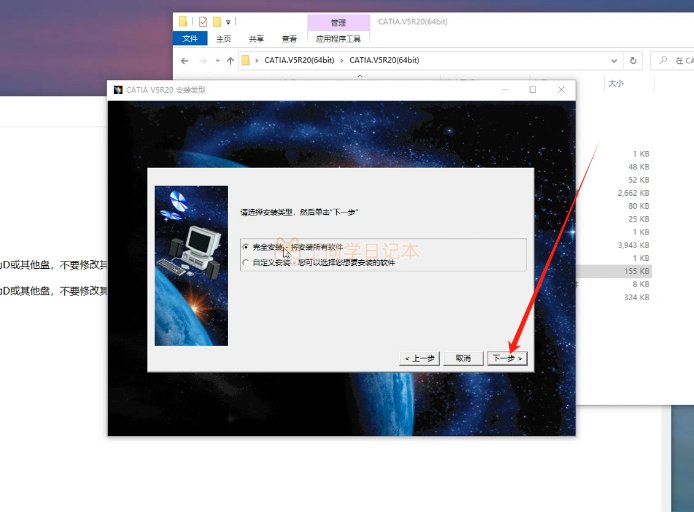This screenshot has height=512, width=694.
Task: Maximize the CATIA installer window
Action: (x=532, y=90)
